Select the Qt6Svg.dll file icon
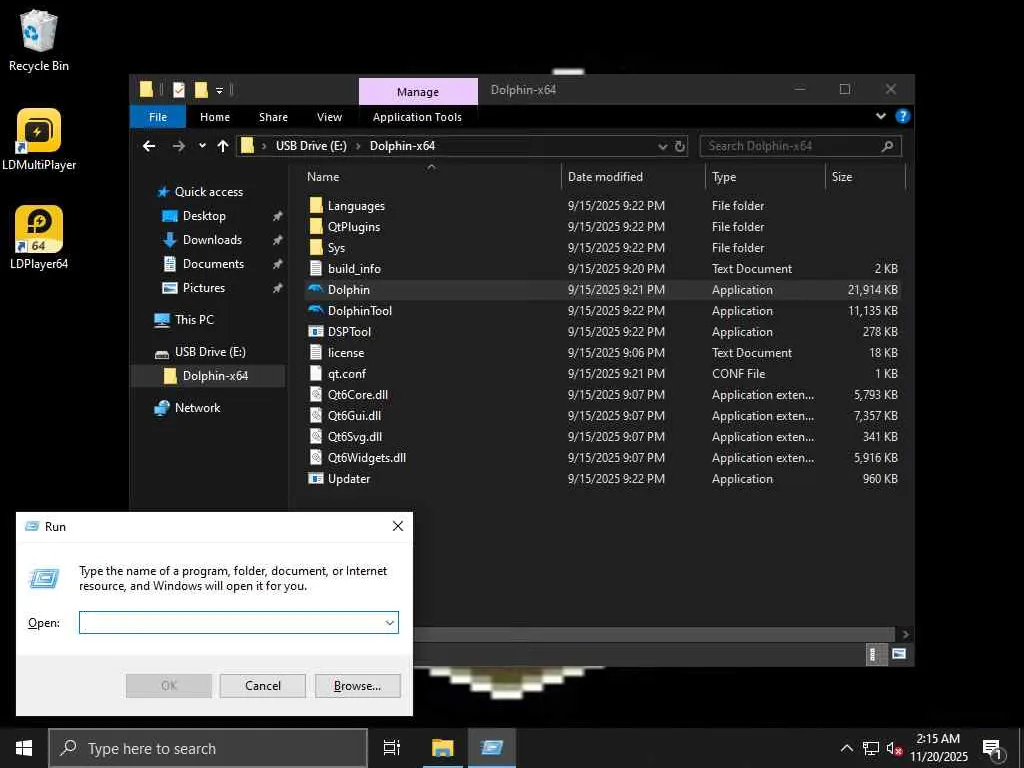The height and width of the screenshot is (768, 1024). pyautogui.click(x=315, y=436)
